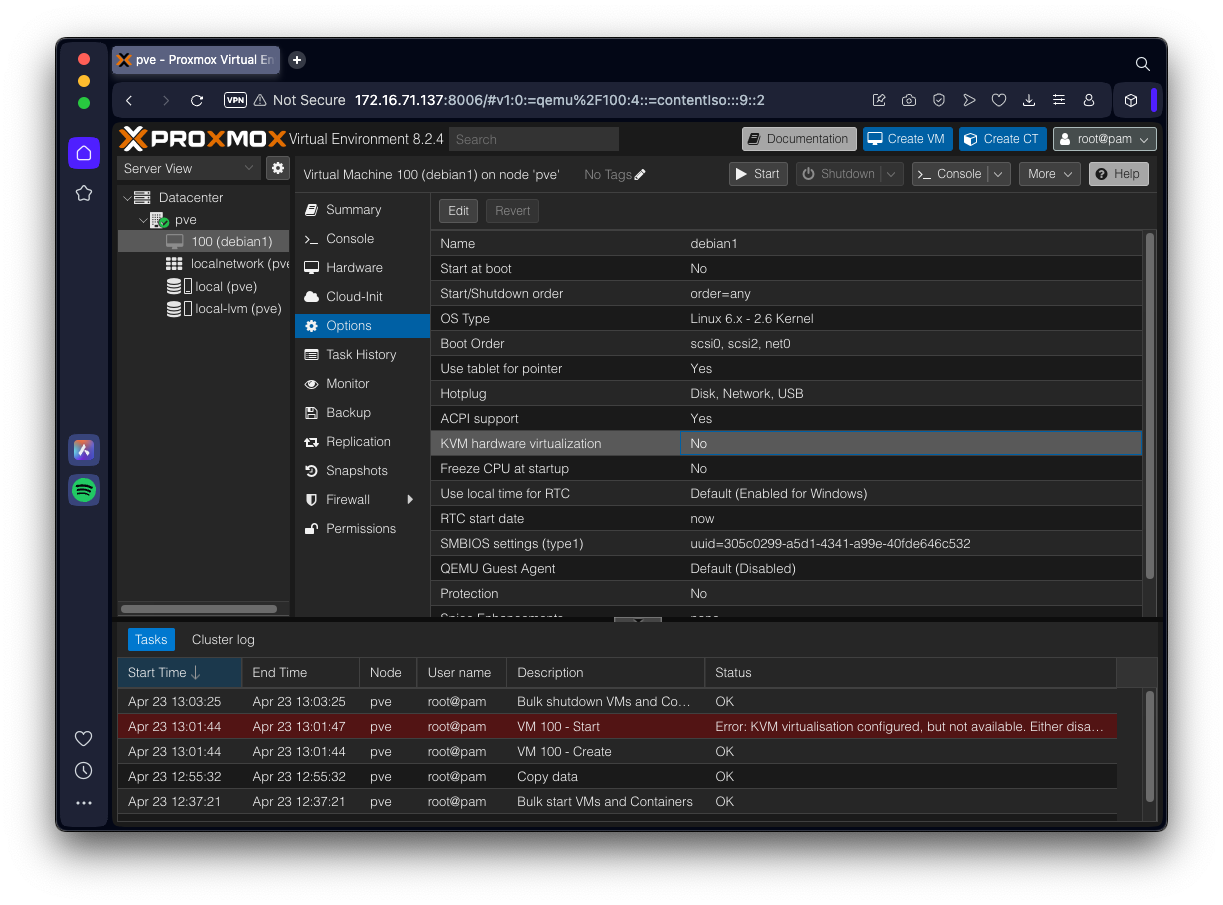Open the sidebar history clock icon
Image resolution: width=1223 pixels, height=905 pixels.
point(84,770)
